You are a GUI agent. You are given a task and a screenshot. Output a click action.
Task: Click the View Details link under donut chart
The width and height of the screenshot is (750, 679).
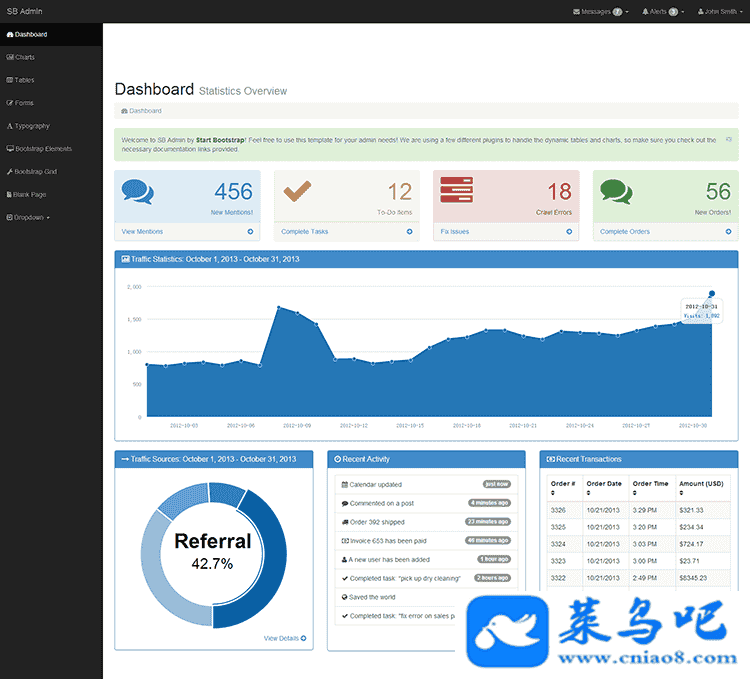284,638
